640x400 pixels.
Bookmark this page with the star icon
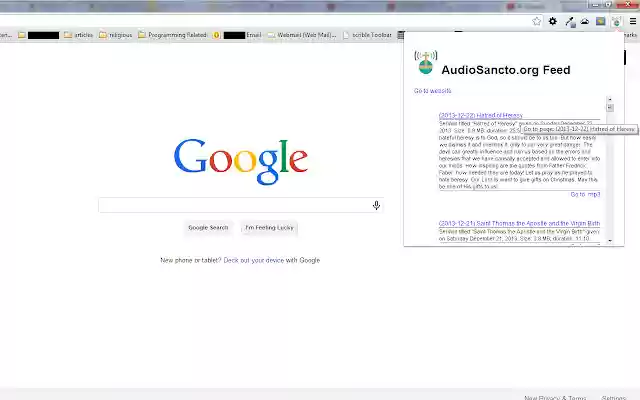[536, 21]
